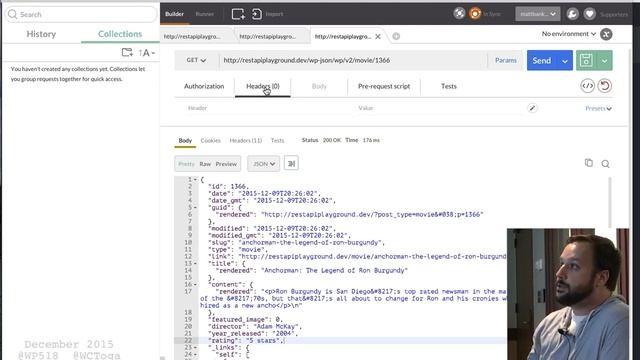The height and width of the screenshot is (360, 640).
Task: Open the bulk edit pencil for headers
Action: pyautogui.click(x=532, y=108)
